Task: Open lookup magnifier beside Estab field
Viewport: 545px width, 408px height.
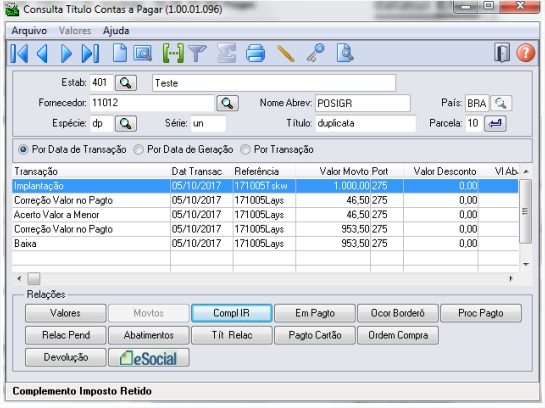Action: 125,83
